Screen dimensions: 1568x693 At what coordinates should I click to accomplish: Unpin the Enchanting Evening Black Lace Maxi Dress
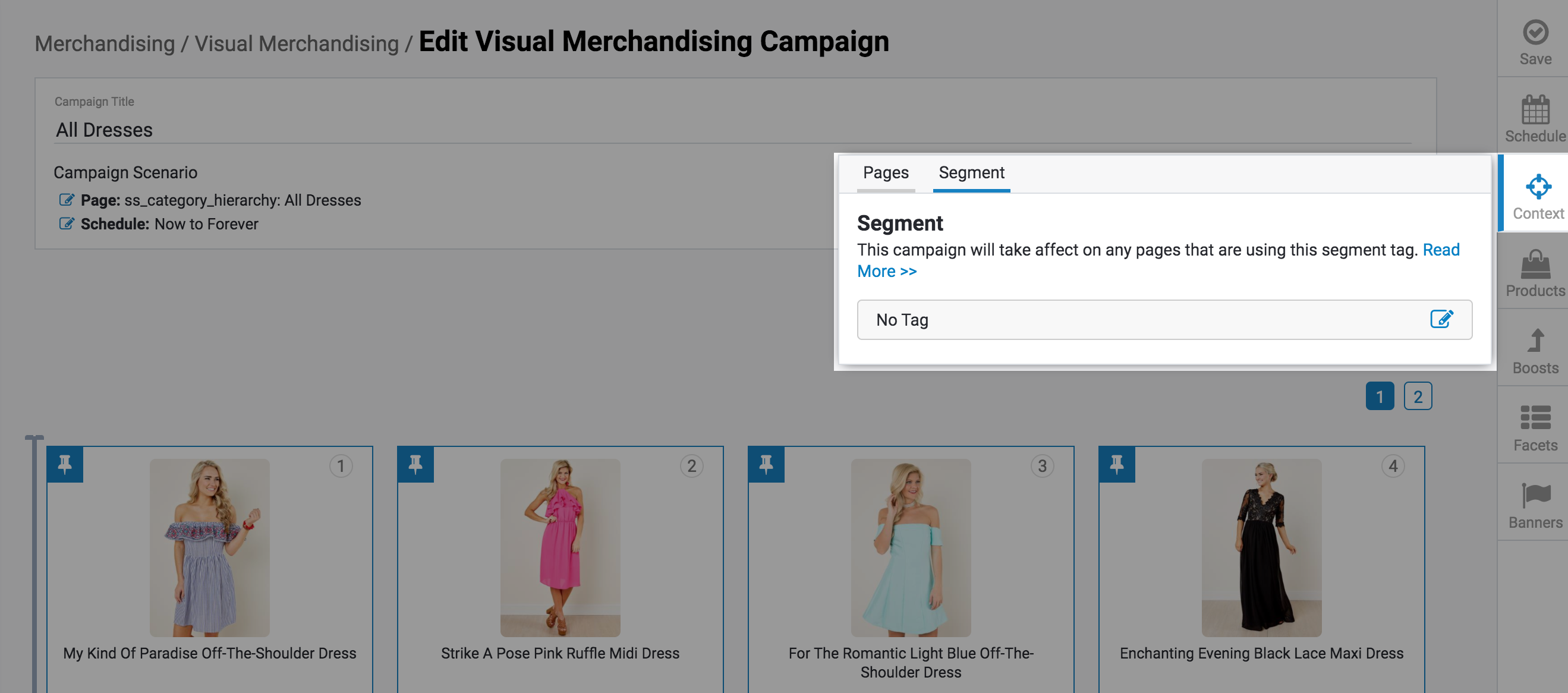1116,464
